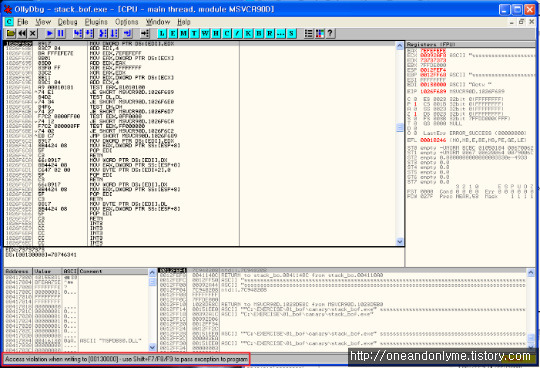
Task: Click info line DS:[00130000]=78746341
Action: pos(41,255)
